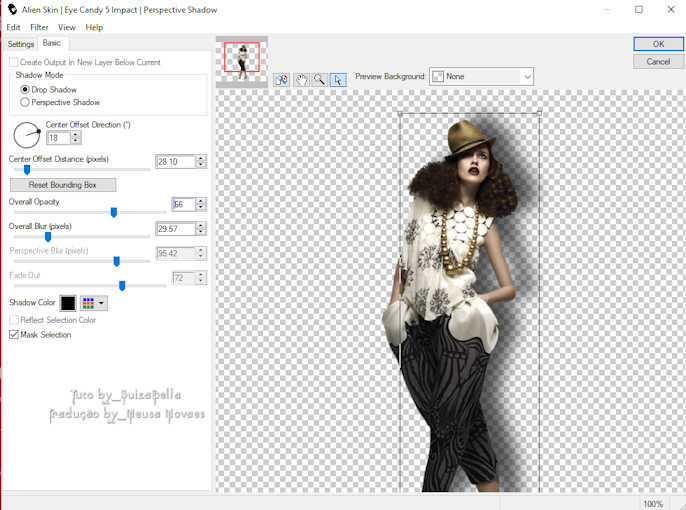Screen dimensions: 686x510
Task: Switch to the Settings tab
Action: [21, 44]
